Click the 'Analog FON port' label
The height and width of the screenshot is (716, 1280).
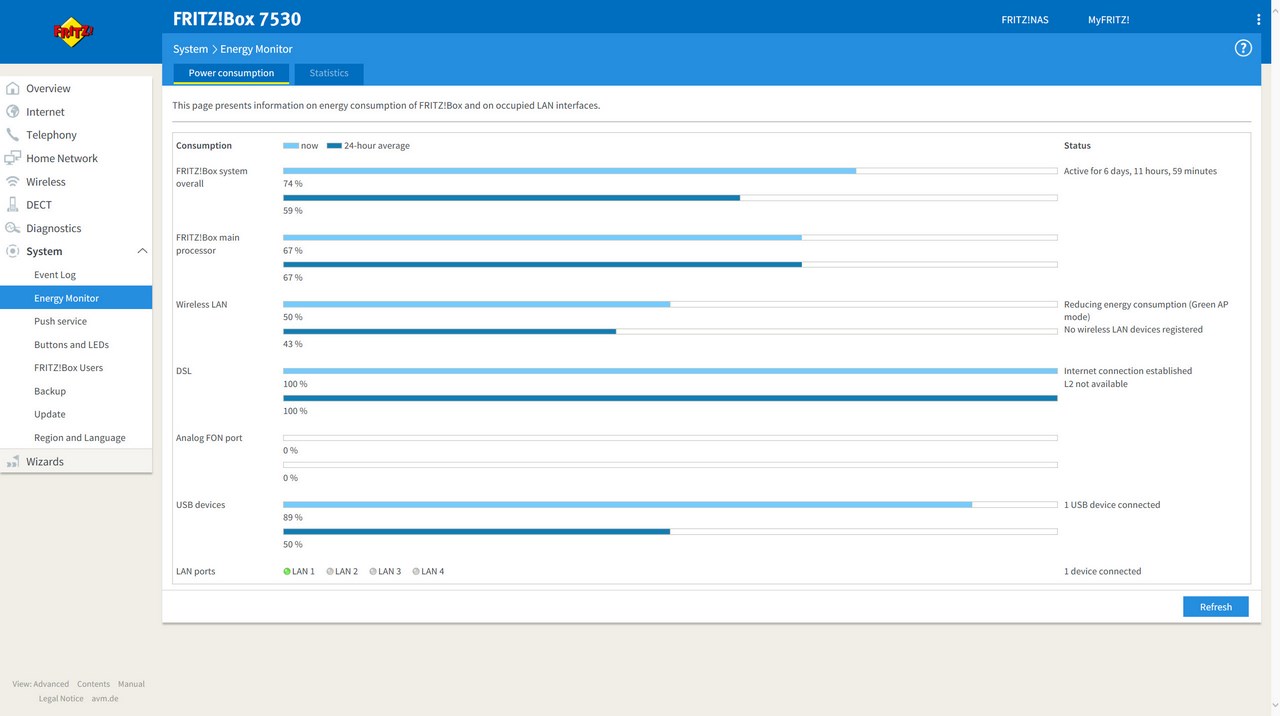(x=209, y=438)
